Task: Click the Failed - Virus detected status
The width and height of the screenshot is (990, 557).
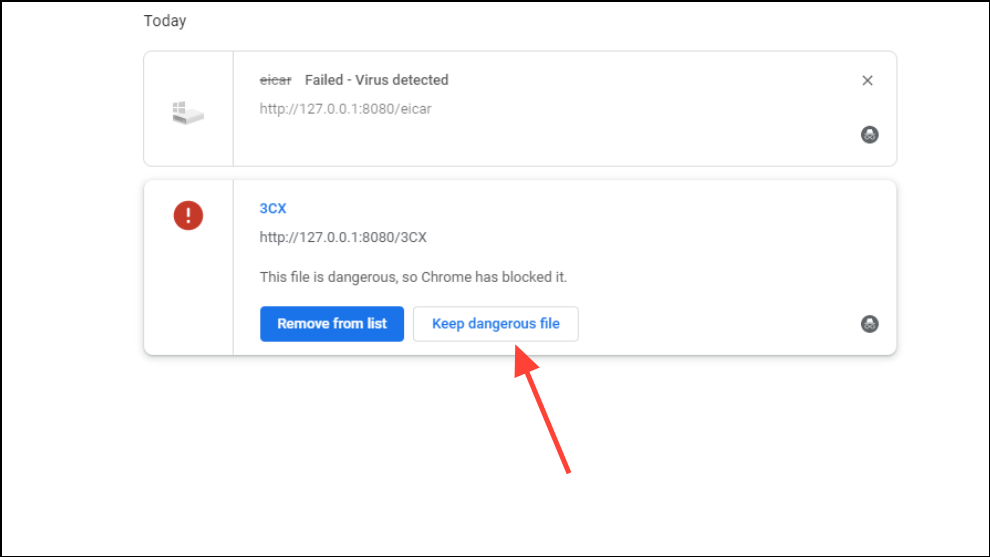Action: point(376,80)
